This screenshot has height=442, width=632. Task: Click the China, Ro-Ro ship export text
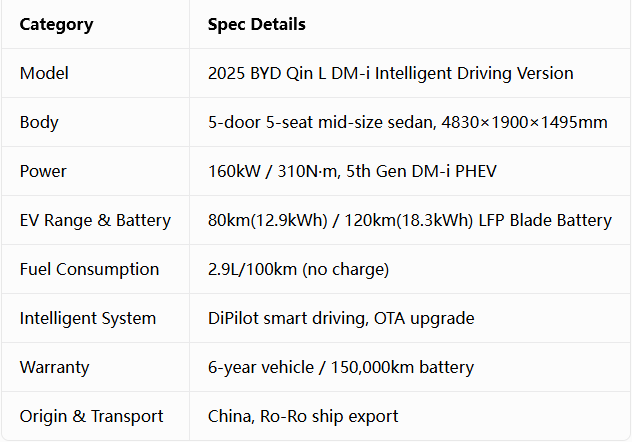tap(303, 416)
